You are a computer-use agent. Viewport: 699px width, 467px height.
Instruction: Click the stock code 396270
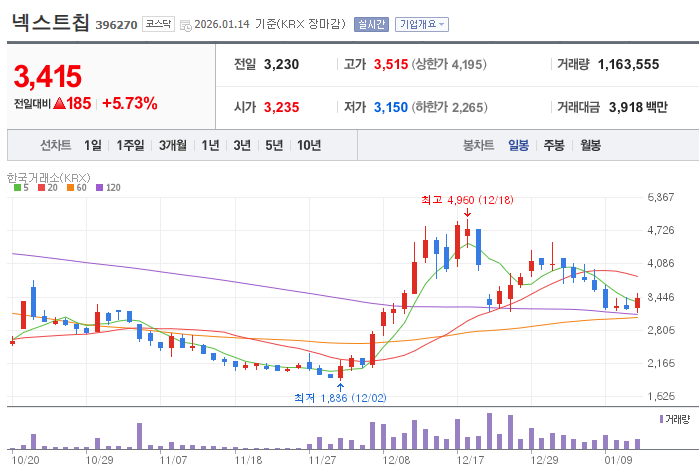pyautogui.click(x=116, y=25)
